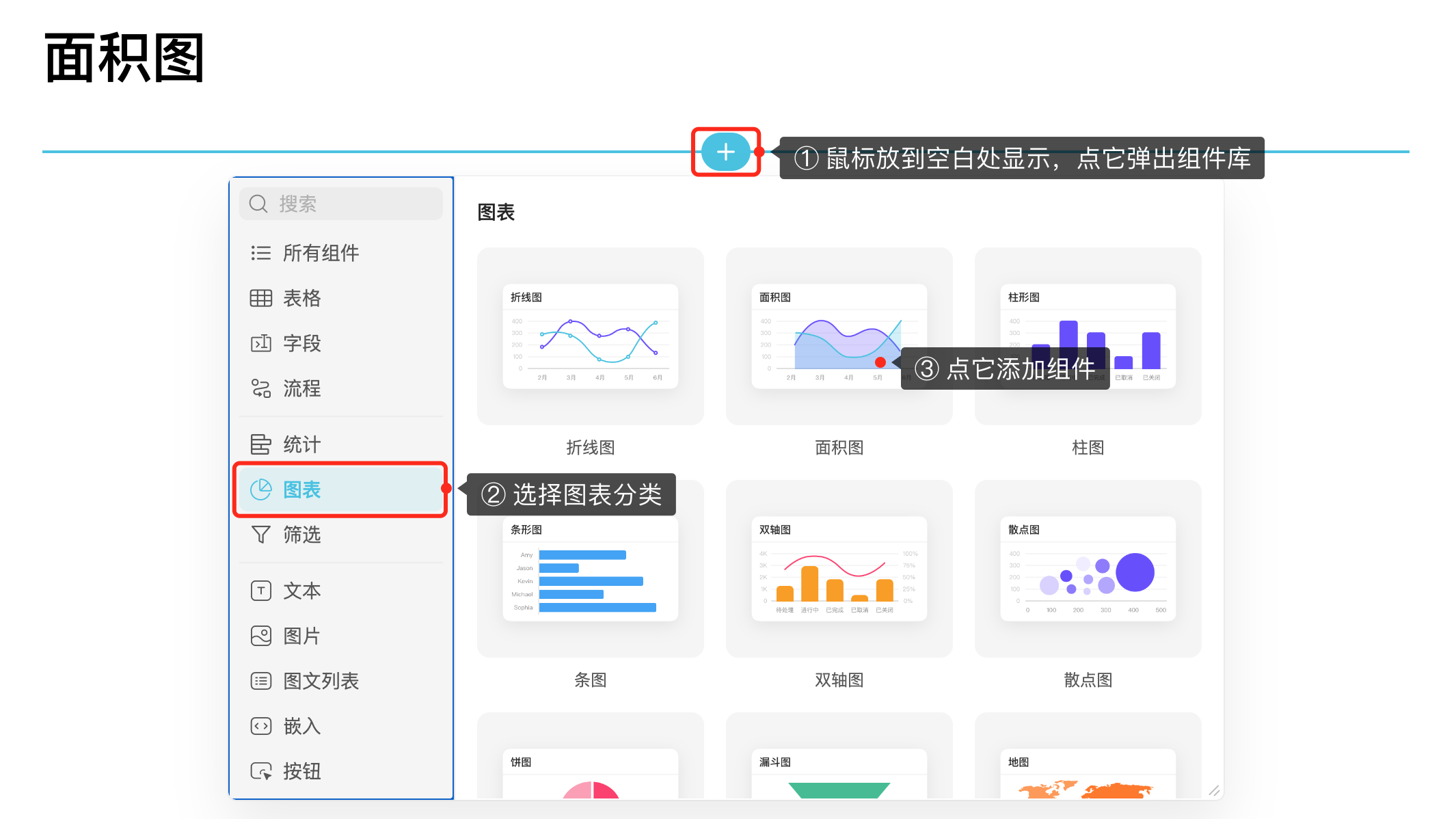Click the 柱图 caption below thumbnail

point(1088,448)
